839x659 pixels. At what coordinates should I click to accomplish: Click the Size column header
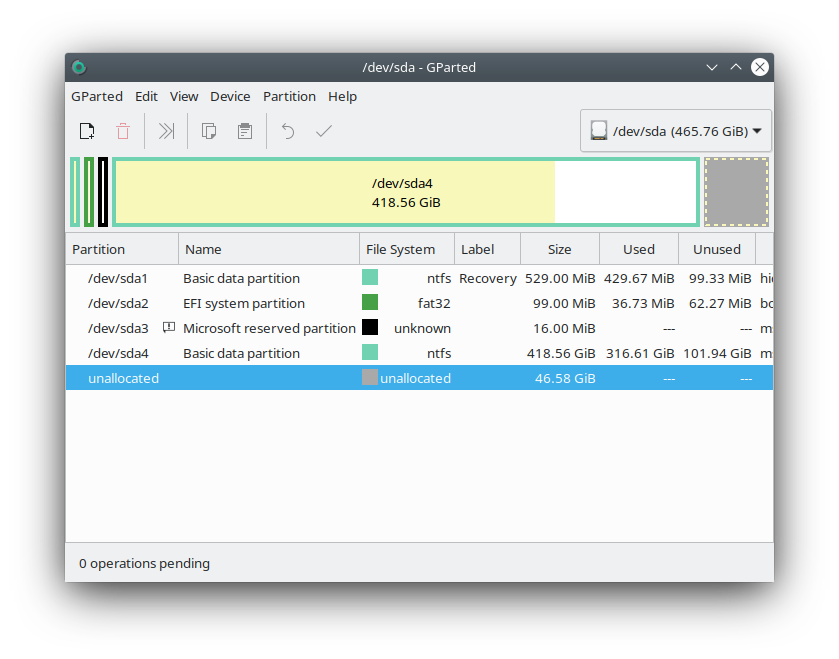(x=560, y=249)
